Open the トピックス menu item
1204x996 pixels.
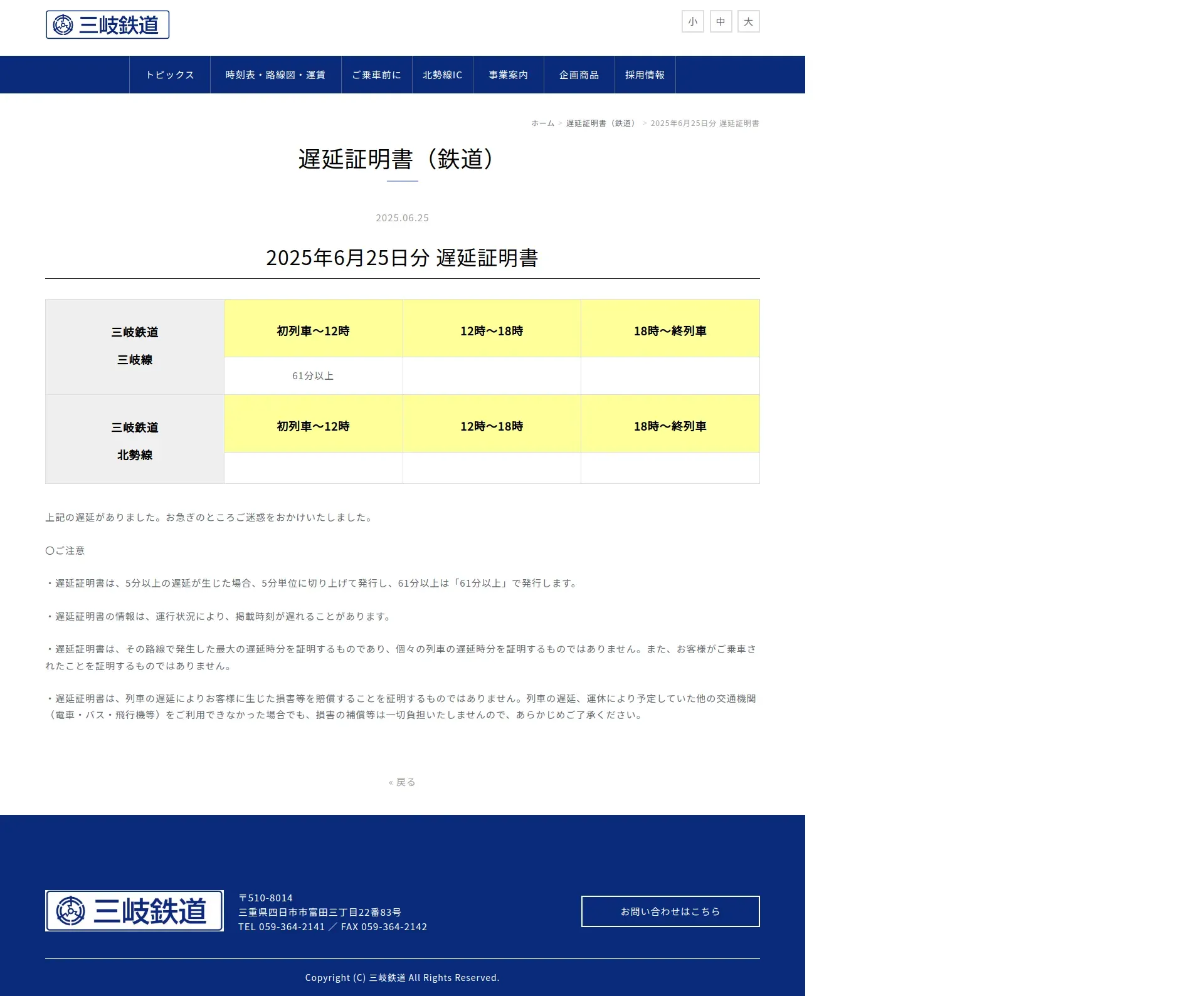[x=170, y=75]
